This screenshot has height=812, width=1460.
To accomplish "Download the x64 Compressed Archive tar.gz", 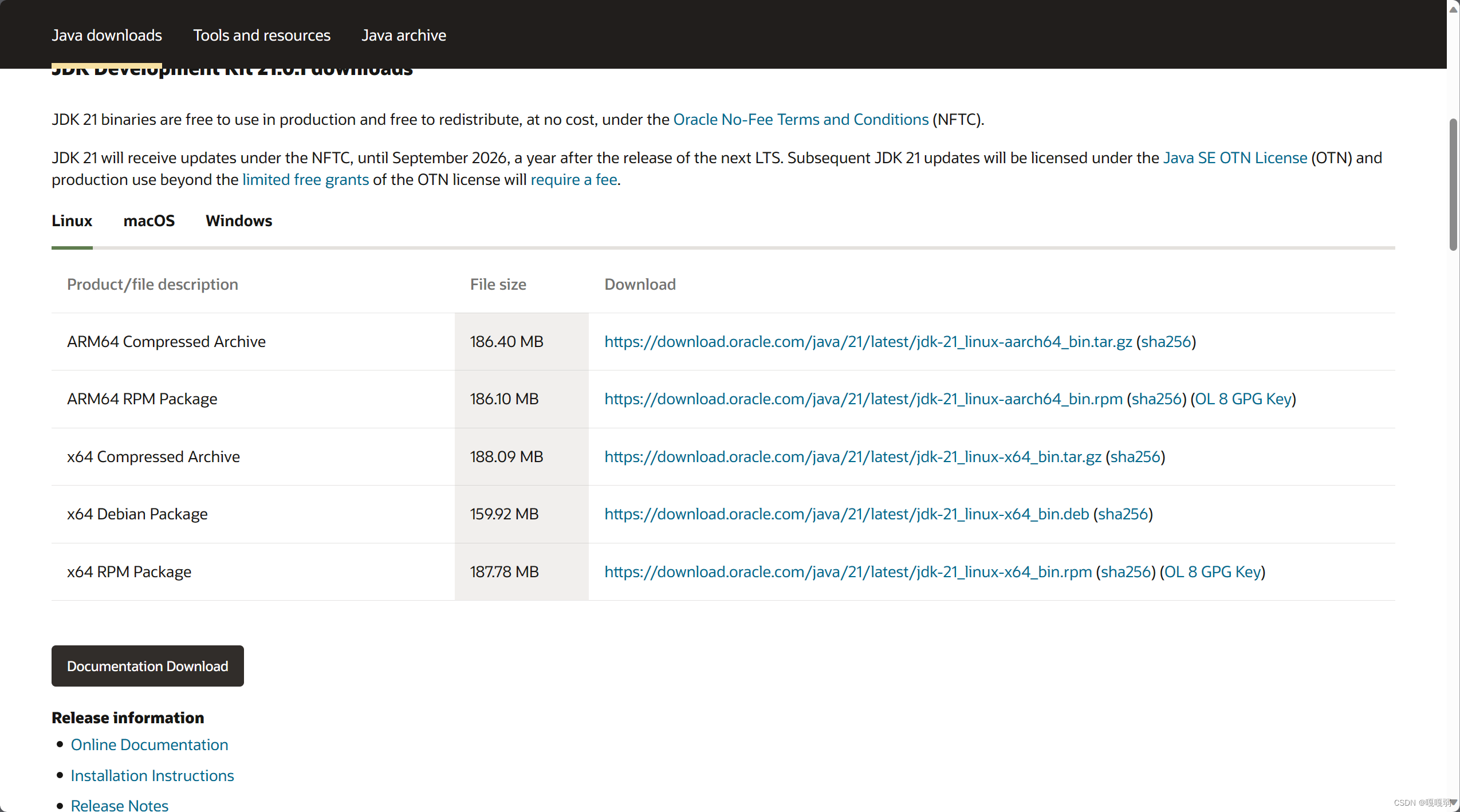I will pos(852,457).
